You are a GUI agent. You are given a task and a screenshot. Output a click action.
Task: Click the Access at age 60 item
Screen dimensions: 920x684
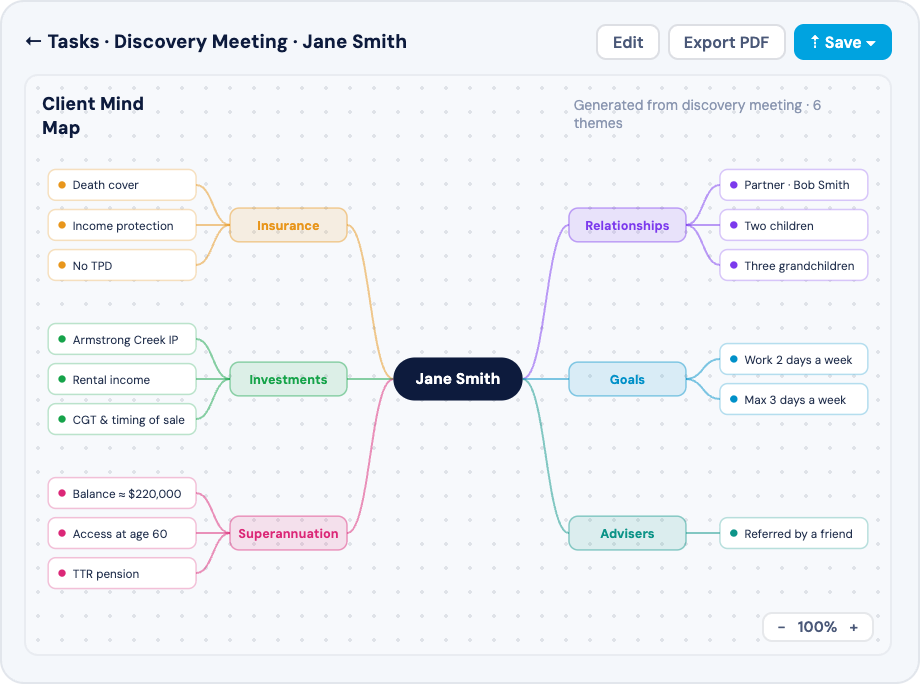(x=122, y=534)
